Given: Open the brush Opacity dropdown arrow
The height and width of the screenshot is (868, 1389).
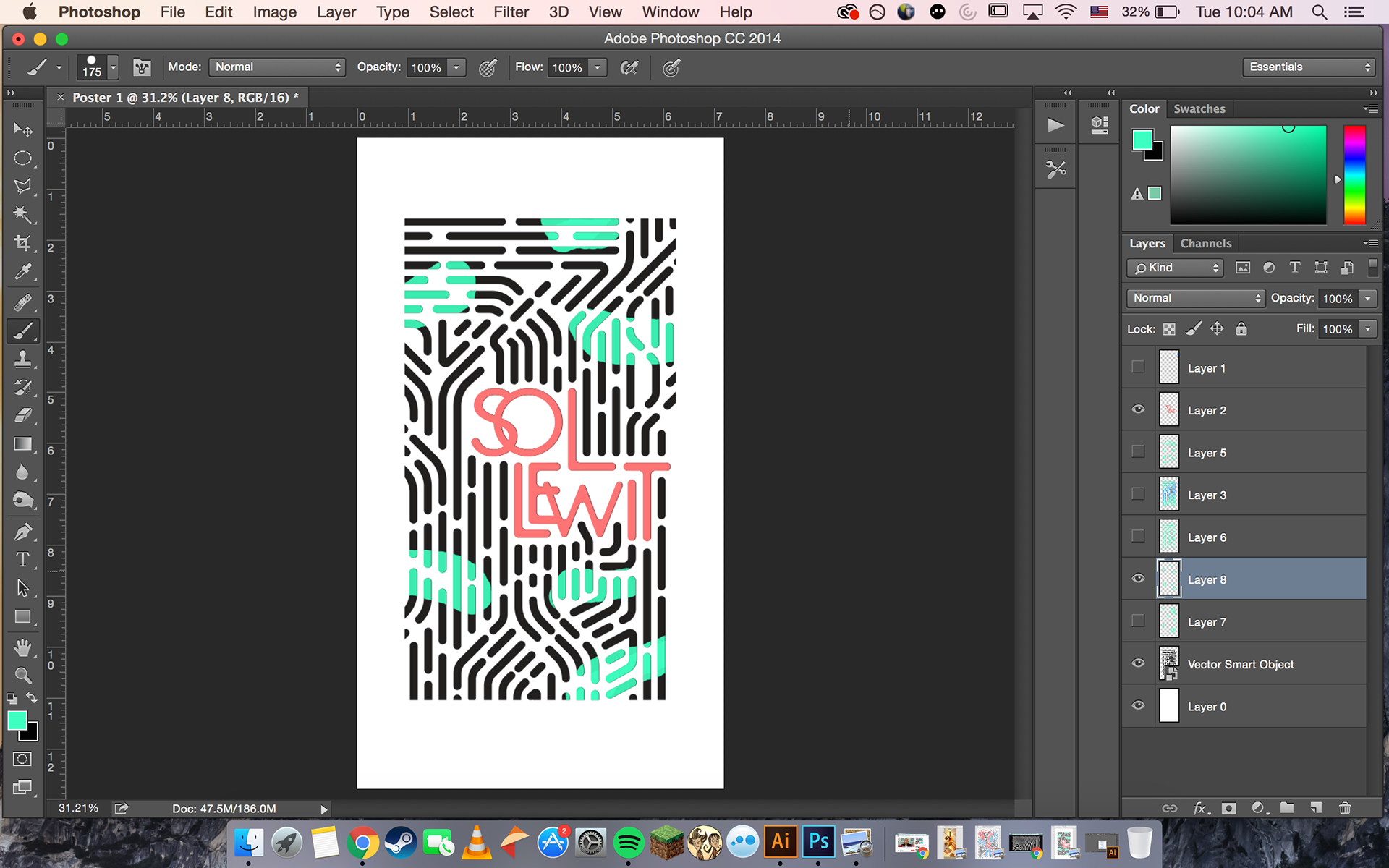Looking at the screenshot, I should coord(456,67).
